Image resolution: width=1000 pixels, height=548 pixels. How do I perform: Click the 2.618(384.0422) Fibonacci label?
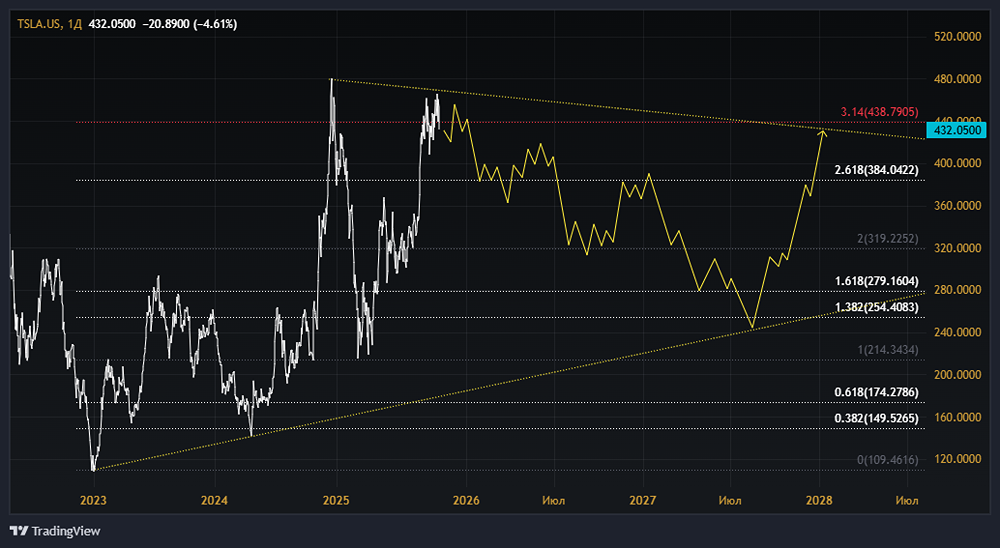point(877,170)
